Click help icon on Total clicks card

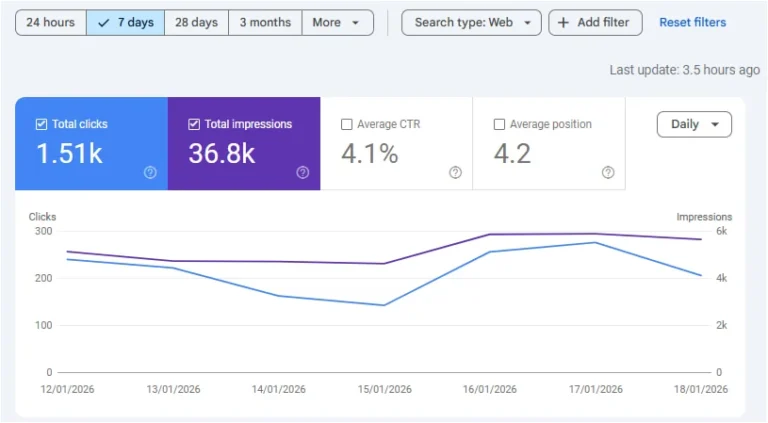coord(150,172)
